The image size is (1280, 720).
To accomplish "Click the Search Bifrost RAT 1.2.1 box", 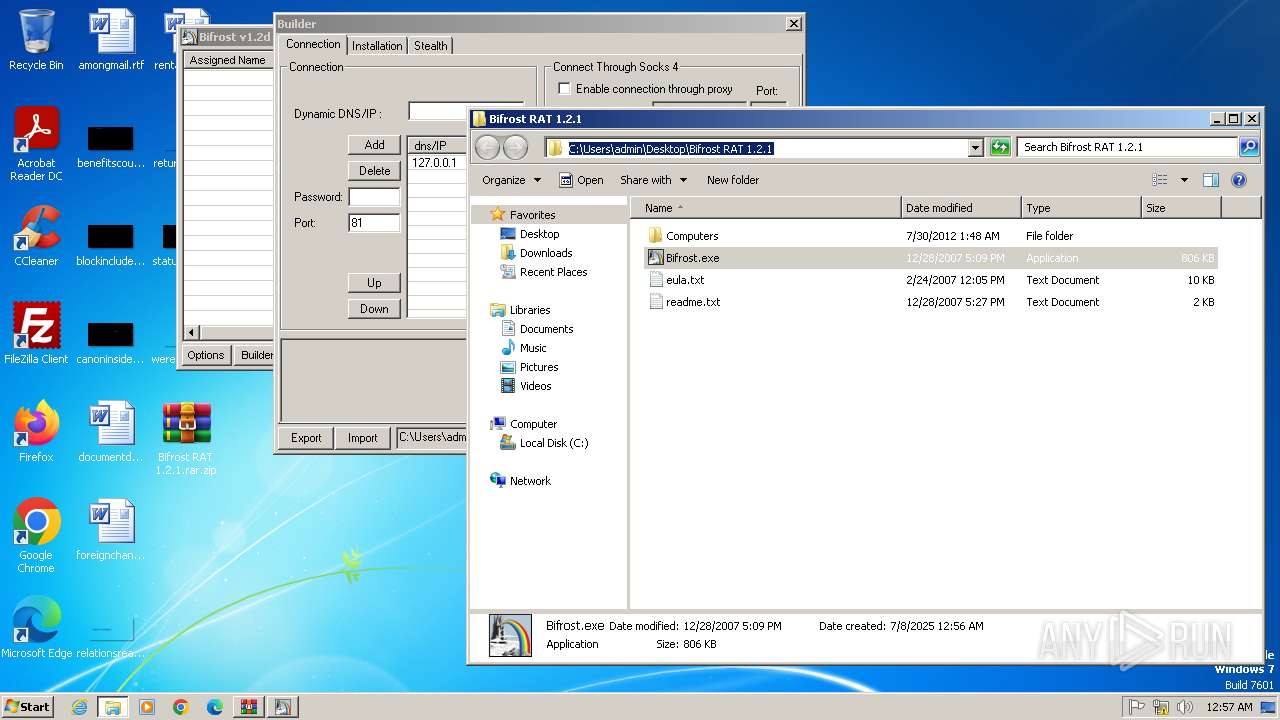I will (1127, 147).
